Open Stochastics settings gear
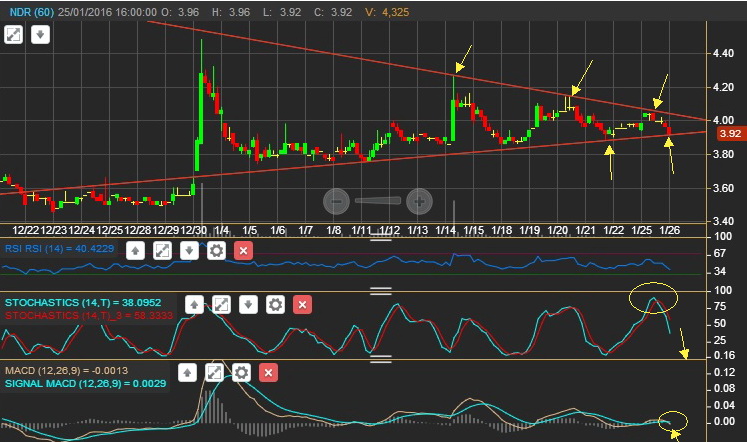This screenshot has width=747, height=442. pyautogui.click(x=275, y=305)
